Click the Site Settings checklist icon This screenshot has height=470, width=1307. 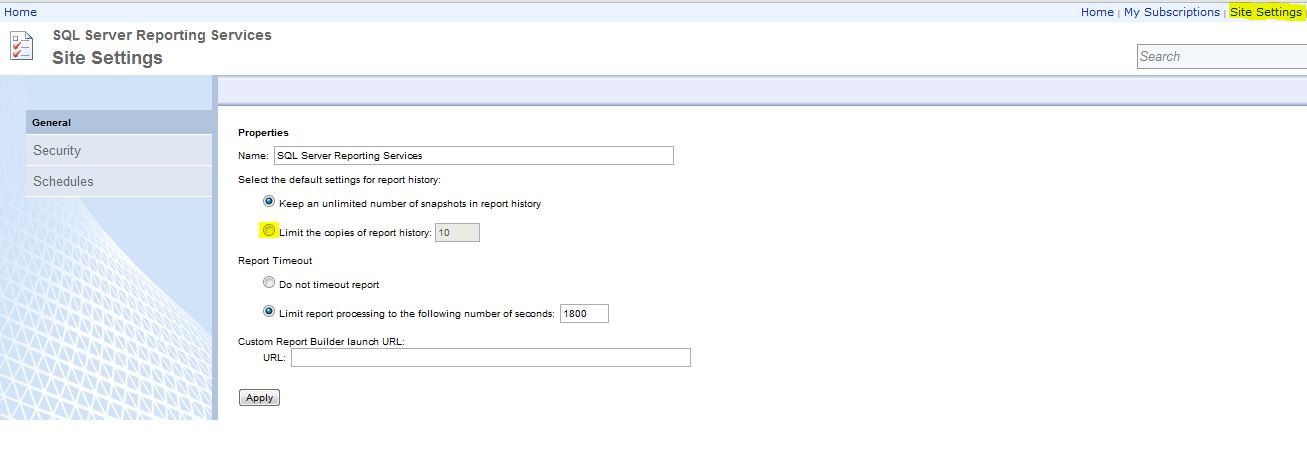click(21, 46)
